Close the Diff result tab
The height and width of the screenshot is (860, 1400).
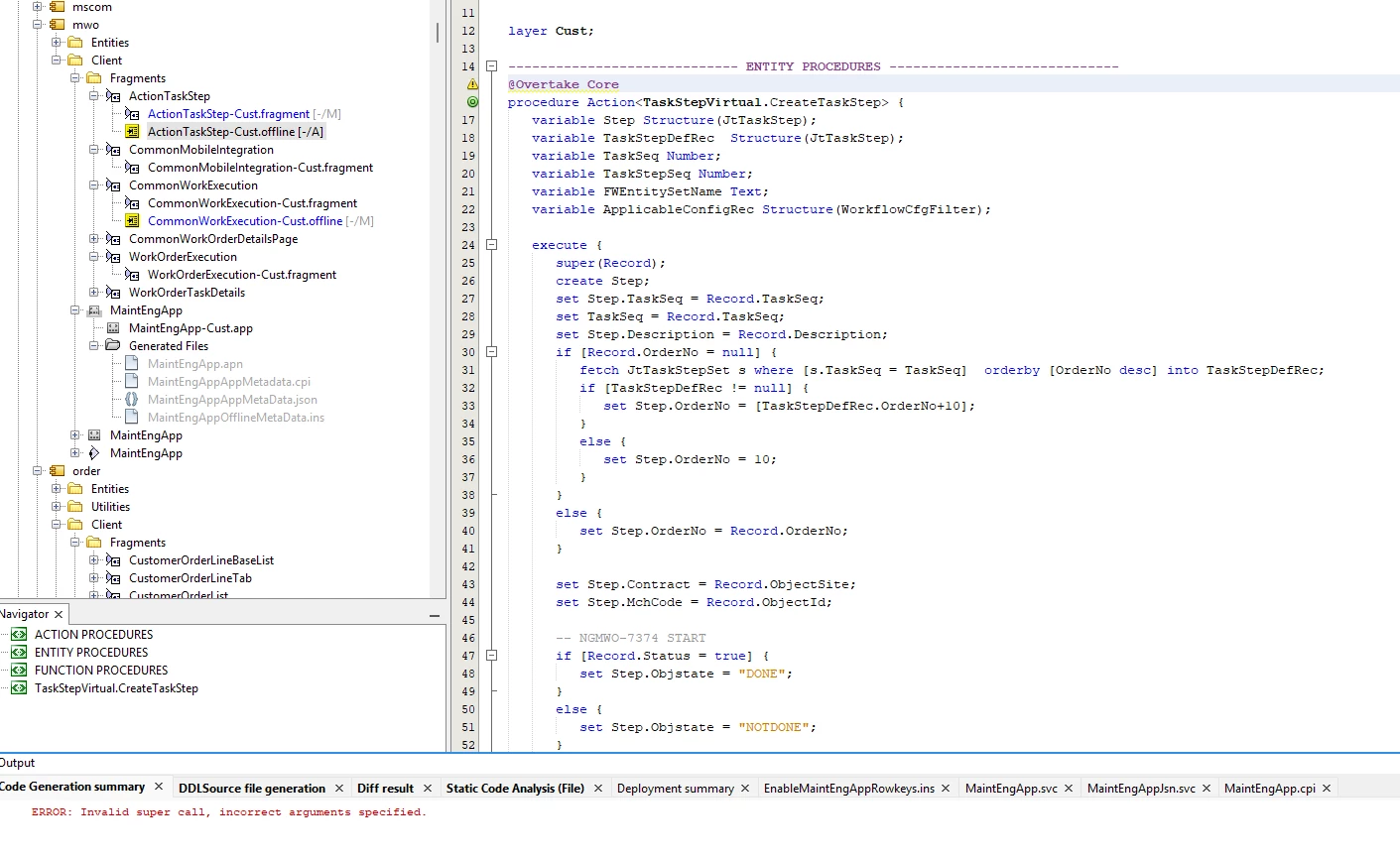428,789
